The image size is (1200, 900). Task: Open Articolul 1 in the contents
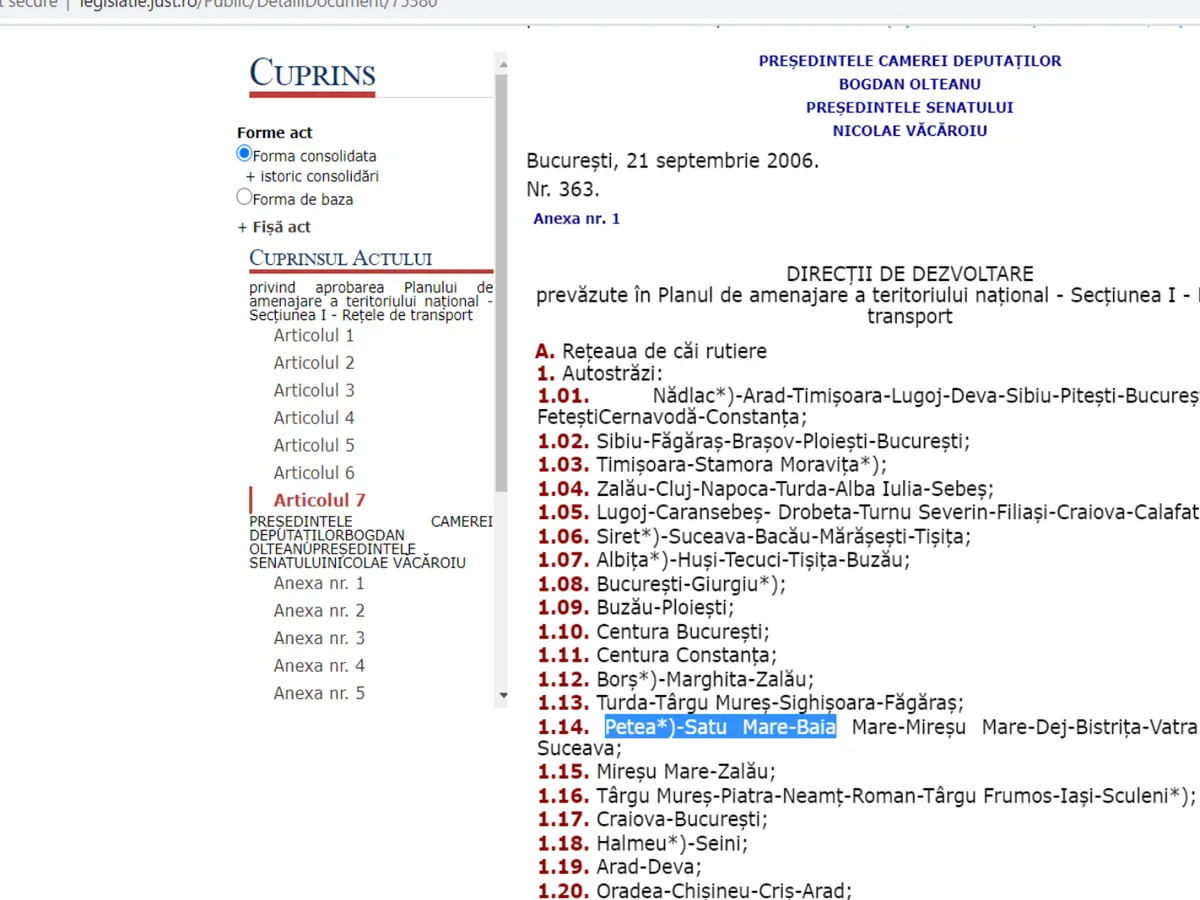[x=314, y=336]
